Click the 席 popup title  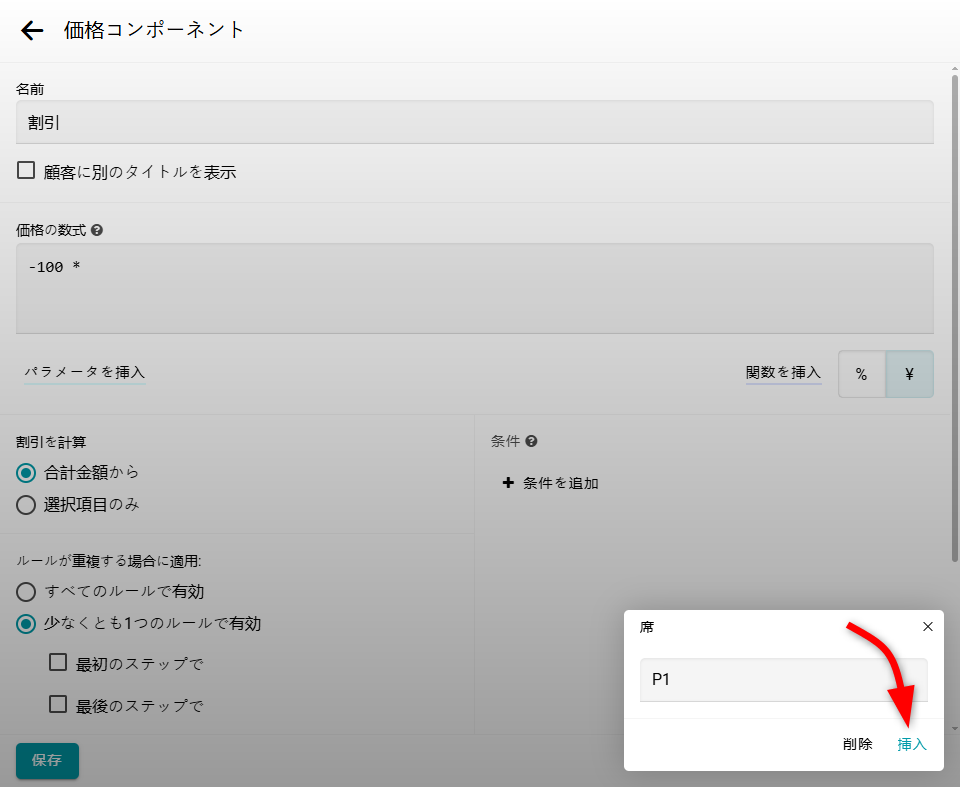pos(647,627)
